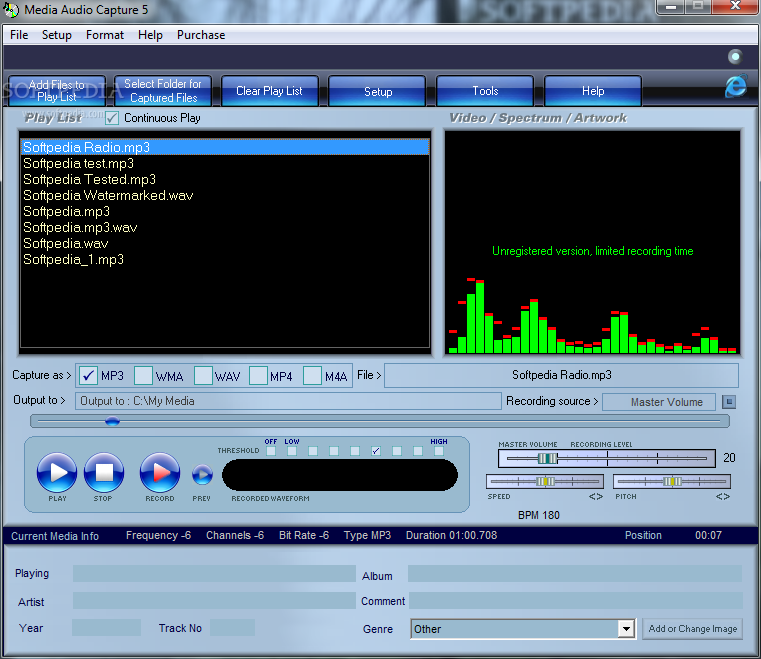Click the Tools toolbar button
The height and width of the screenshot is (659, 761).
485,91
